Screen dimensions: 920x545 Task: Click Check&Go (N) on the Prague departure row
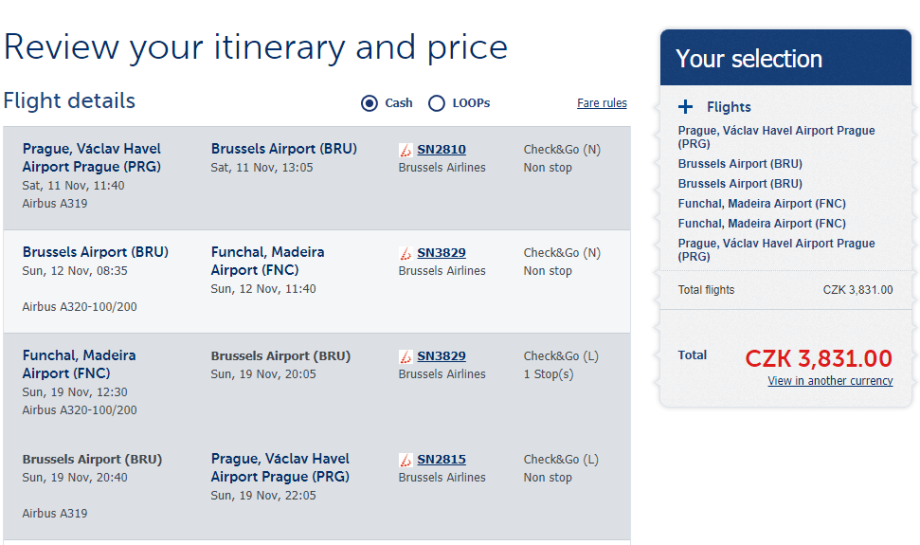point(562,150)
